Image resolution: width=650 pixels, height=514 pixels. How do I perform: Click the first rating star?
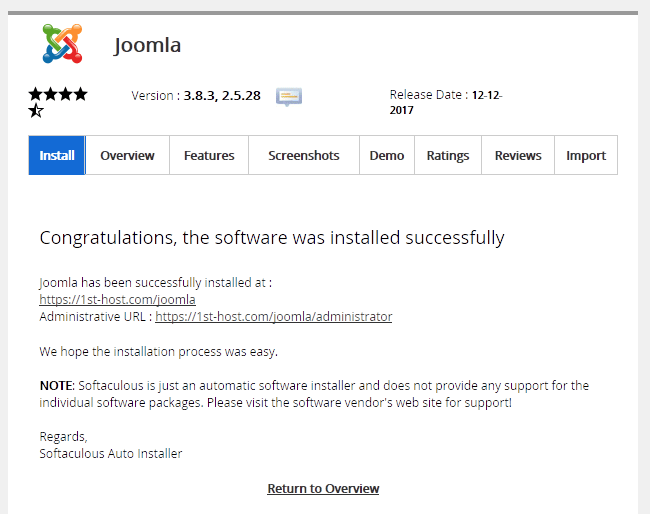36,94
